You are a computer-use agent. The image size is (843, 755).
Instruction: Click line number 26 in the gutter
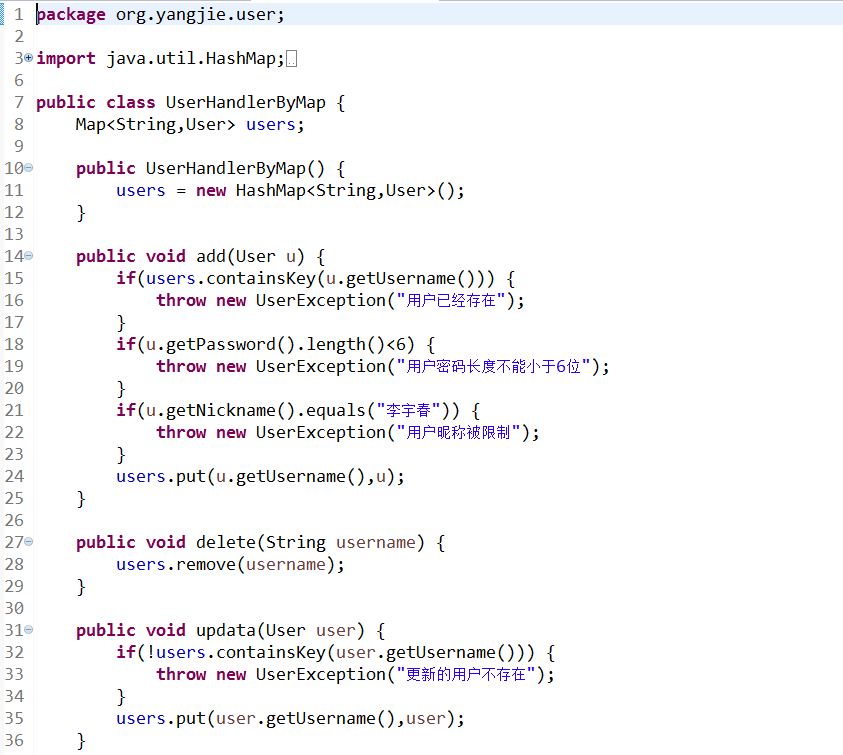pos(14,521)
